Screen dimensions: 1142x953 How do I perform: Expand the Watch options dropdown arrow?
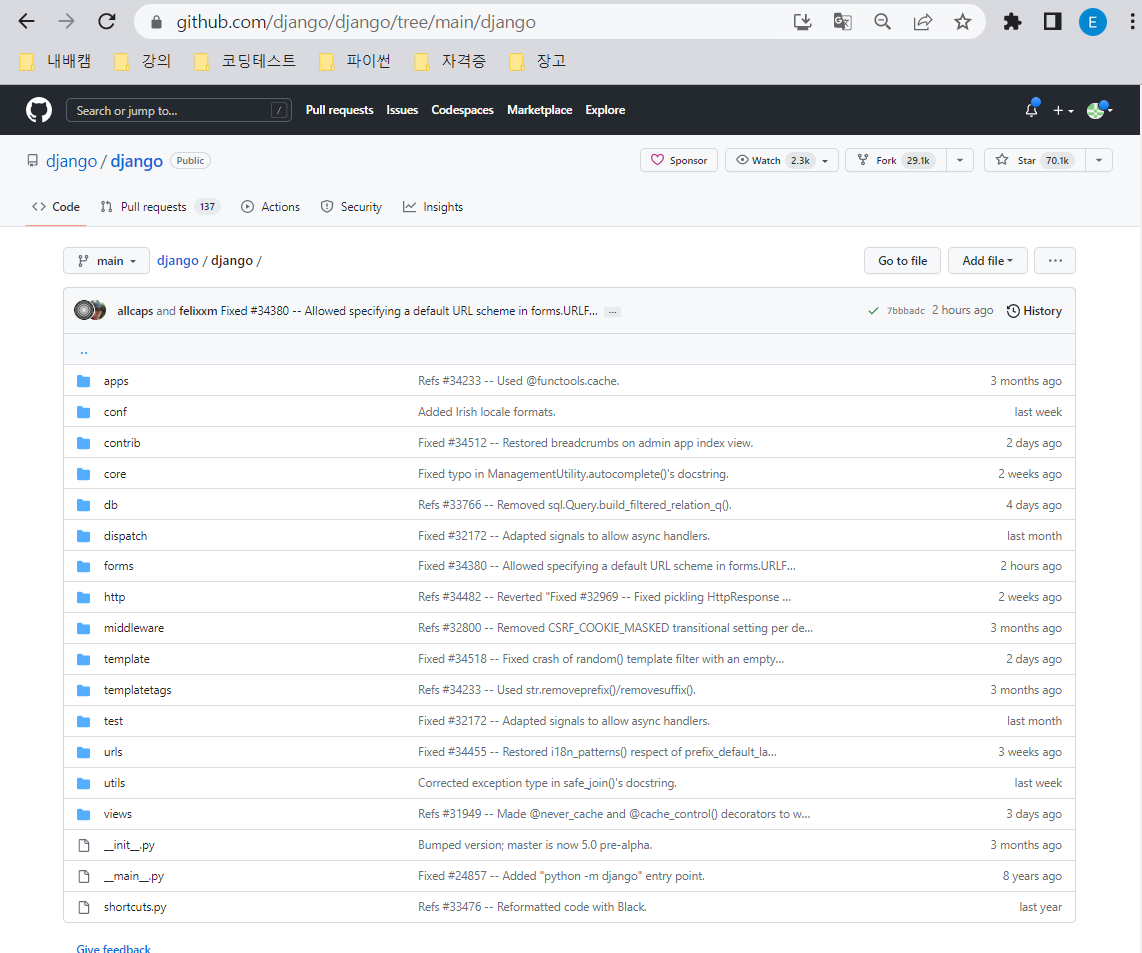pos(825,161)
